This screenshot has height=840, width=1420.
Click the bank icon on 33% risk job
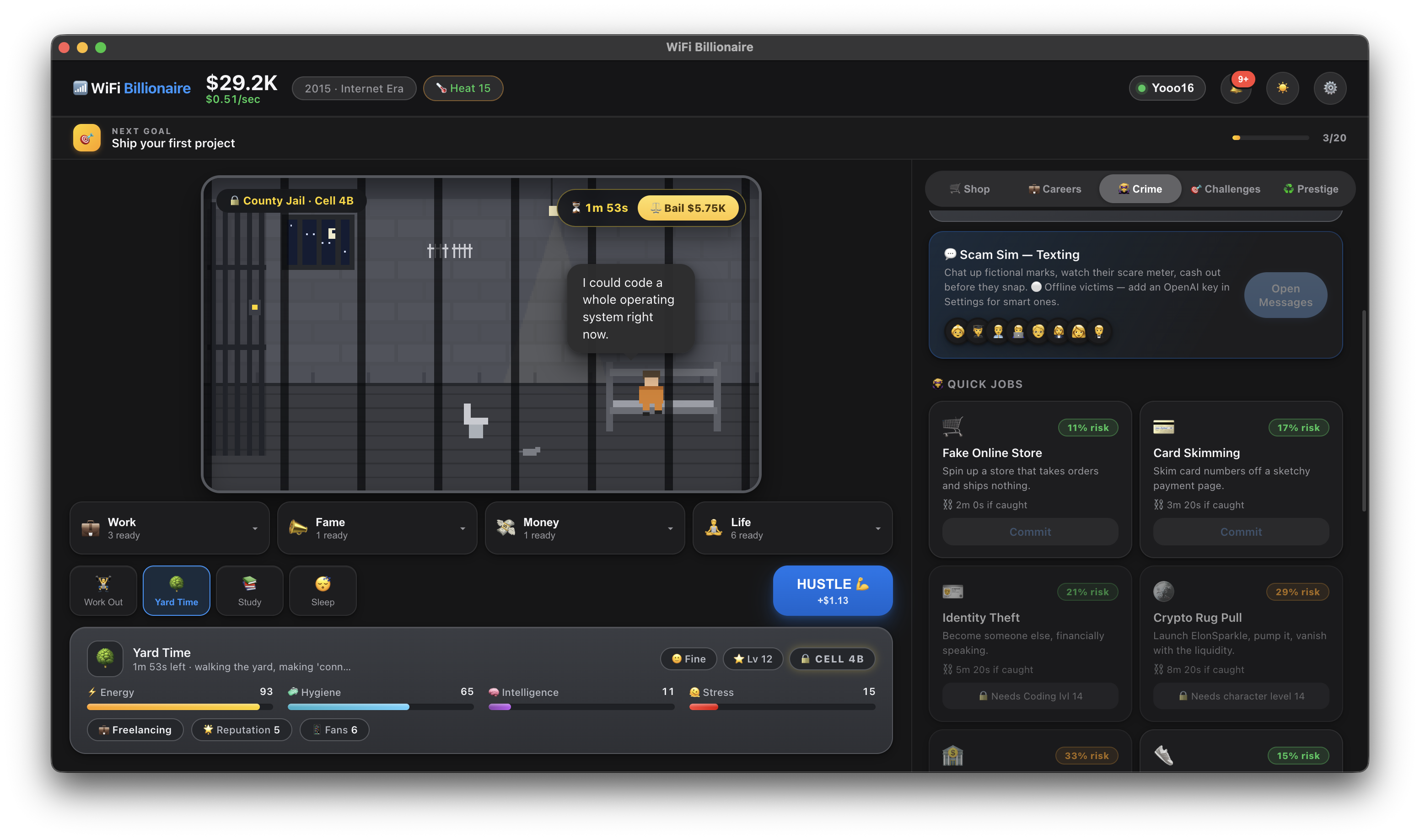[x=952, y=756]
